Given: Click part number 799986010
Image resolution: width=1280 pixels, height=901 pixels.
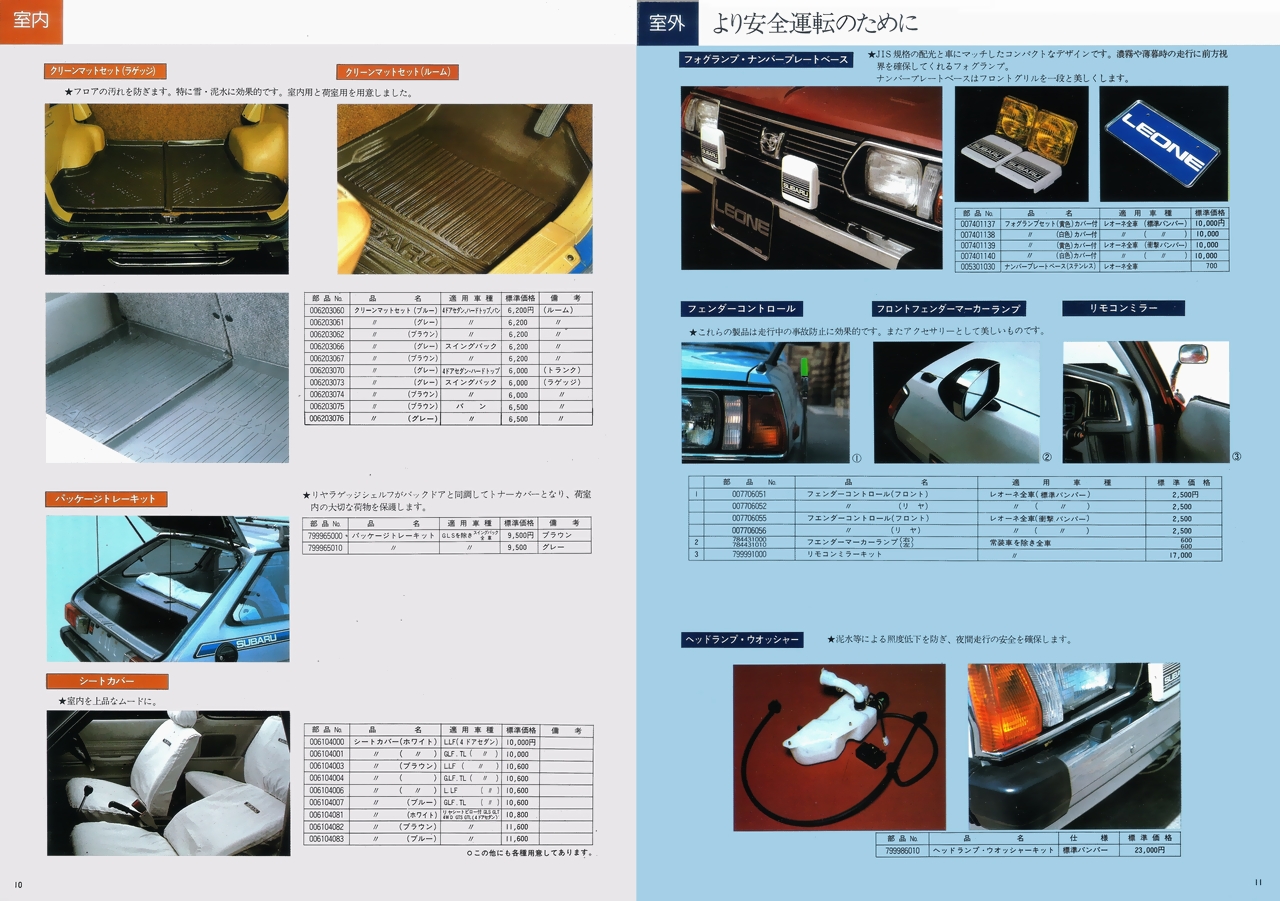Looking at the screenshot, I should tap(902, 850).
